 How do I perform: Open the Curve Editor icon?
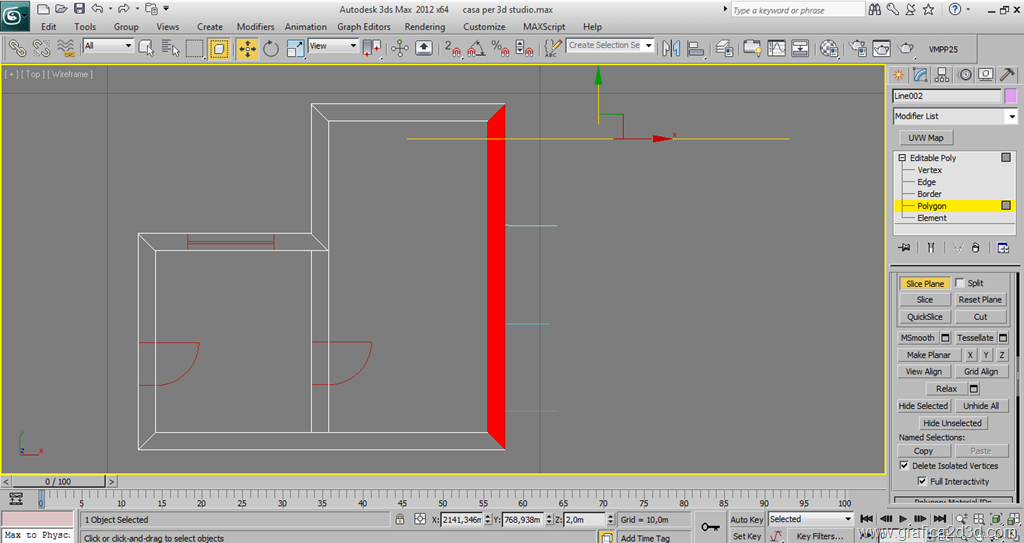tap(777, 48)
